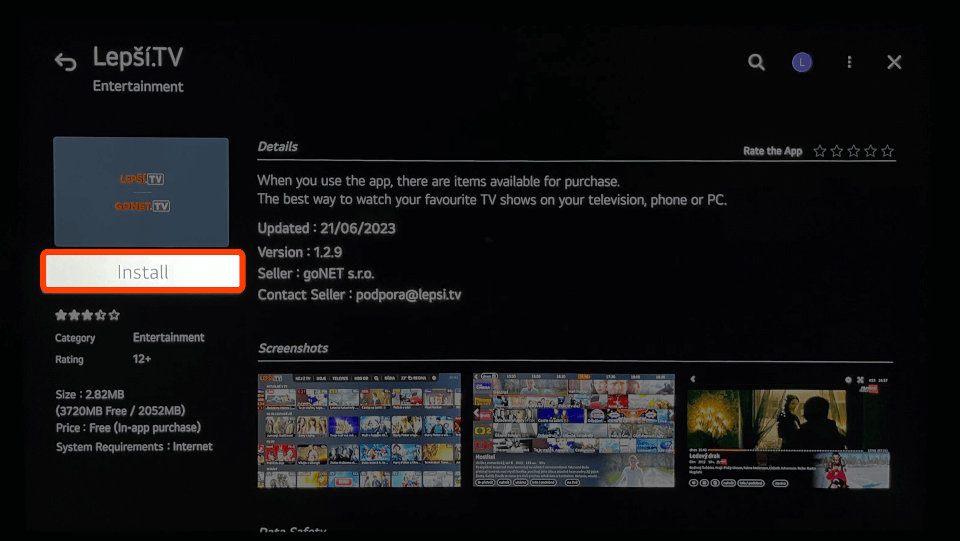Click the 'best way to watch' description
960x541 pixels.
tap(492, 200)
